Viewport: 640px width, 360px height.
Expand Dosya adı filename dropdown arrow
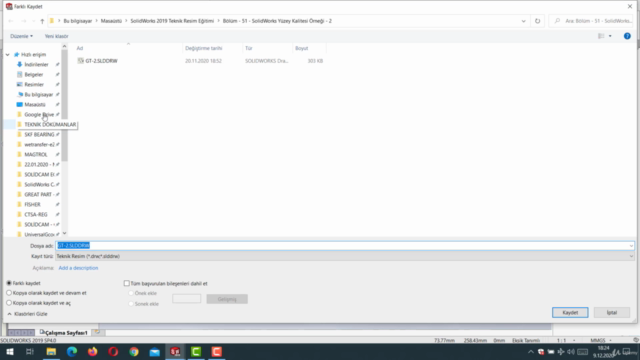click(x=631, y=246)
